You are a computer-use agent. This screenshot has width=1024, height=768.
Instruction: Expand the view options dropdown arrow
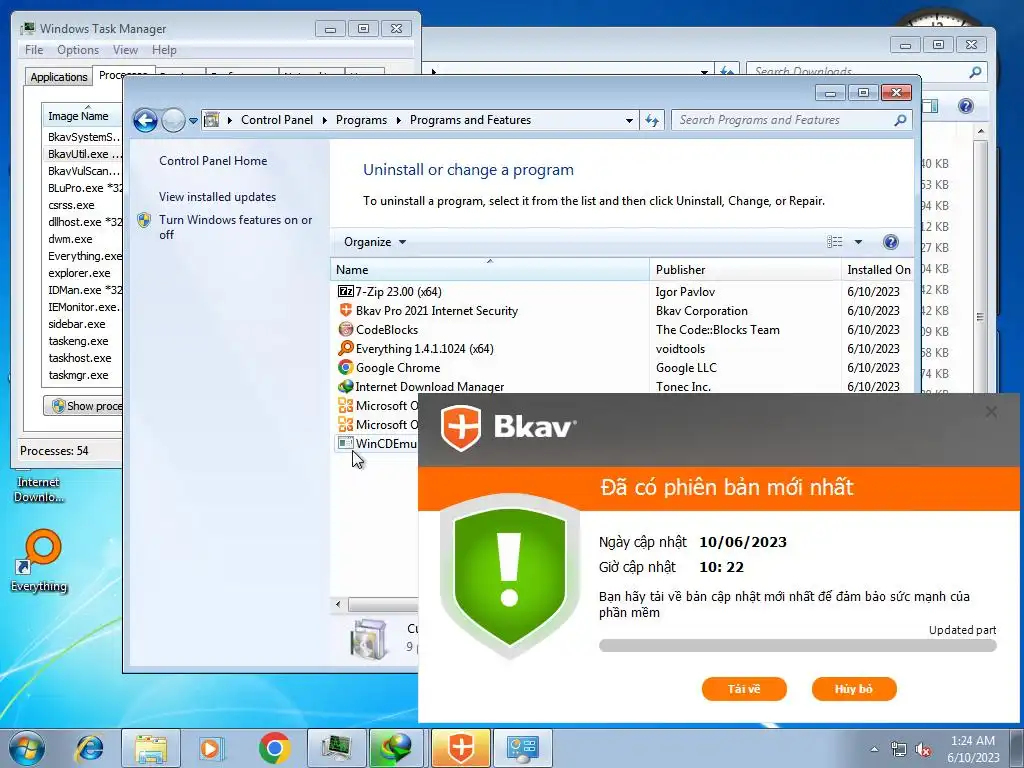[x=858, y=242]
